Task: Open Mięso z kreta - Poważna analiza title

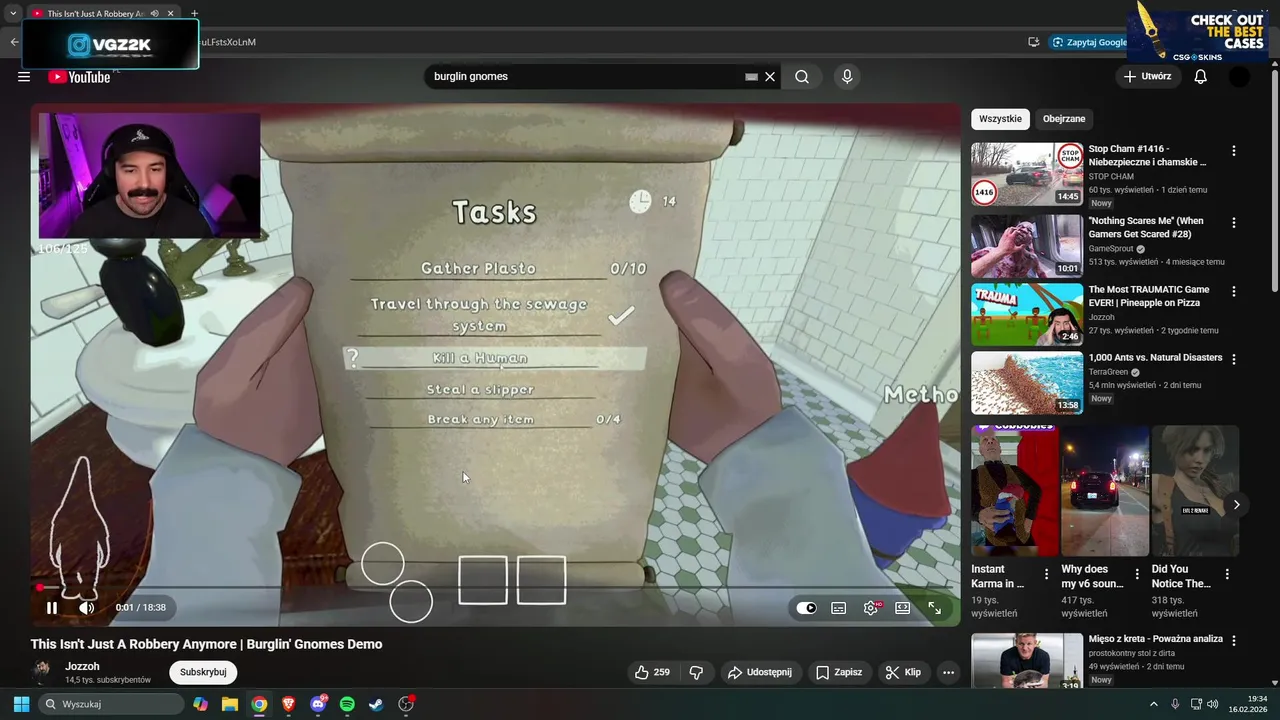Action: (1156, 639)
